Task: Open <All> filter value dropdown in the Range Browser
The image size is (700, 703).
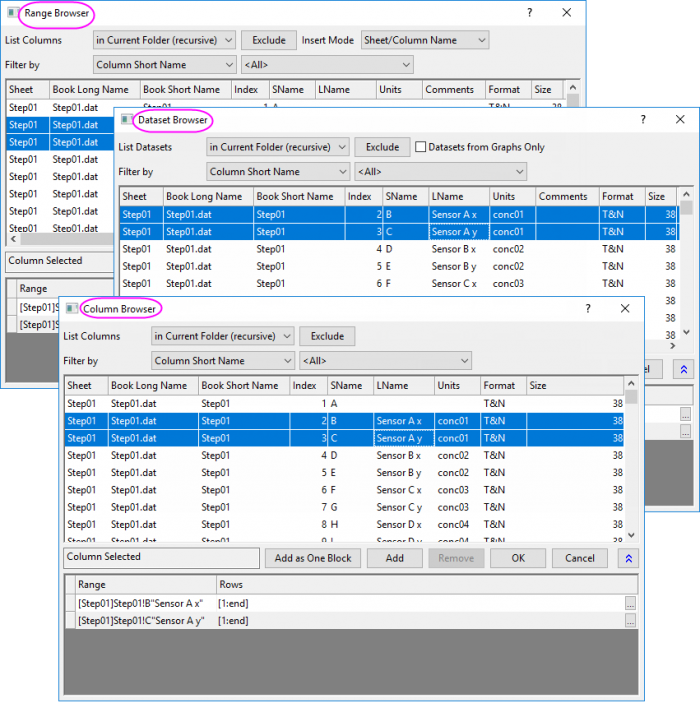Action: tap(327, 65)
